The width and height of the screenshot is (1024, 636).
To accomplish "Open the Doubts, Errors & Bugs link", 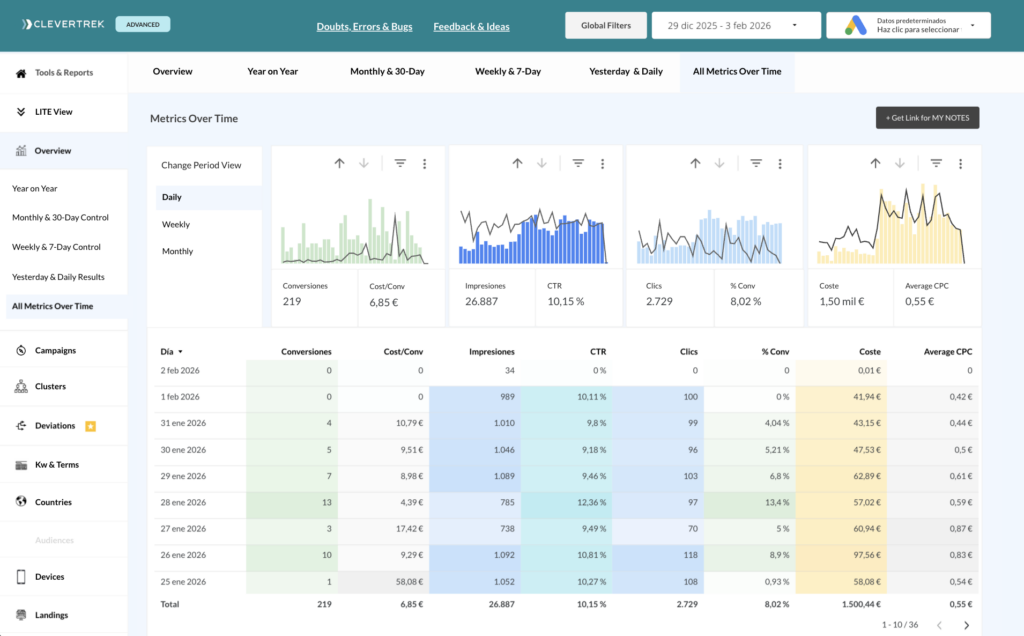I will (x=366, y=26).
